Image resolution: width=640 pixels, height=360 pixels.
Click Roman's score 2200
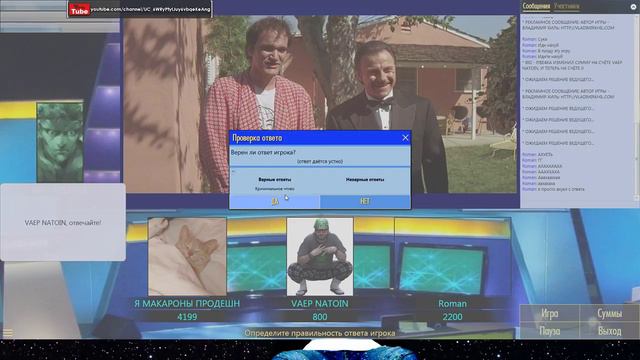click(452, 317)
